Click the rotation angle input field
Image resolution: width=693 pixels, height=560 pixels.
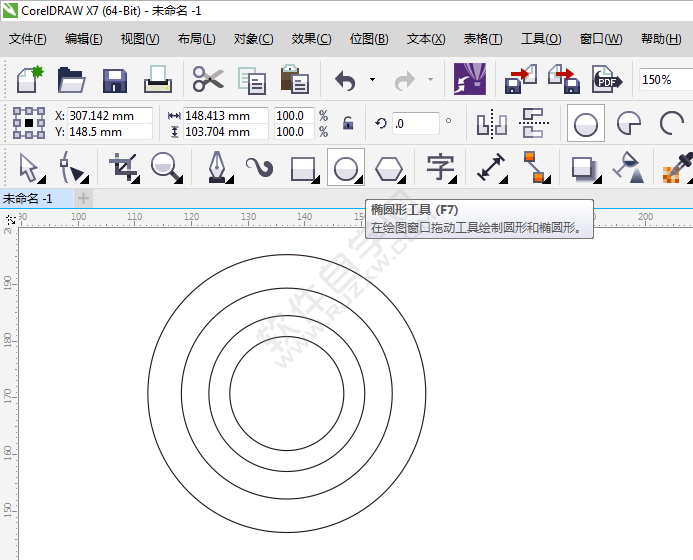[x=415, y=124]
